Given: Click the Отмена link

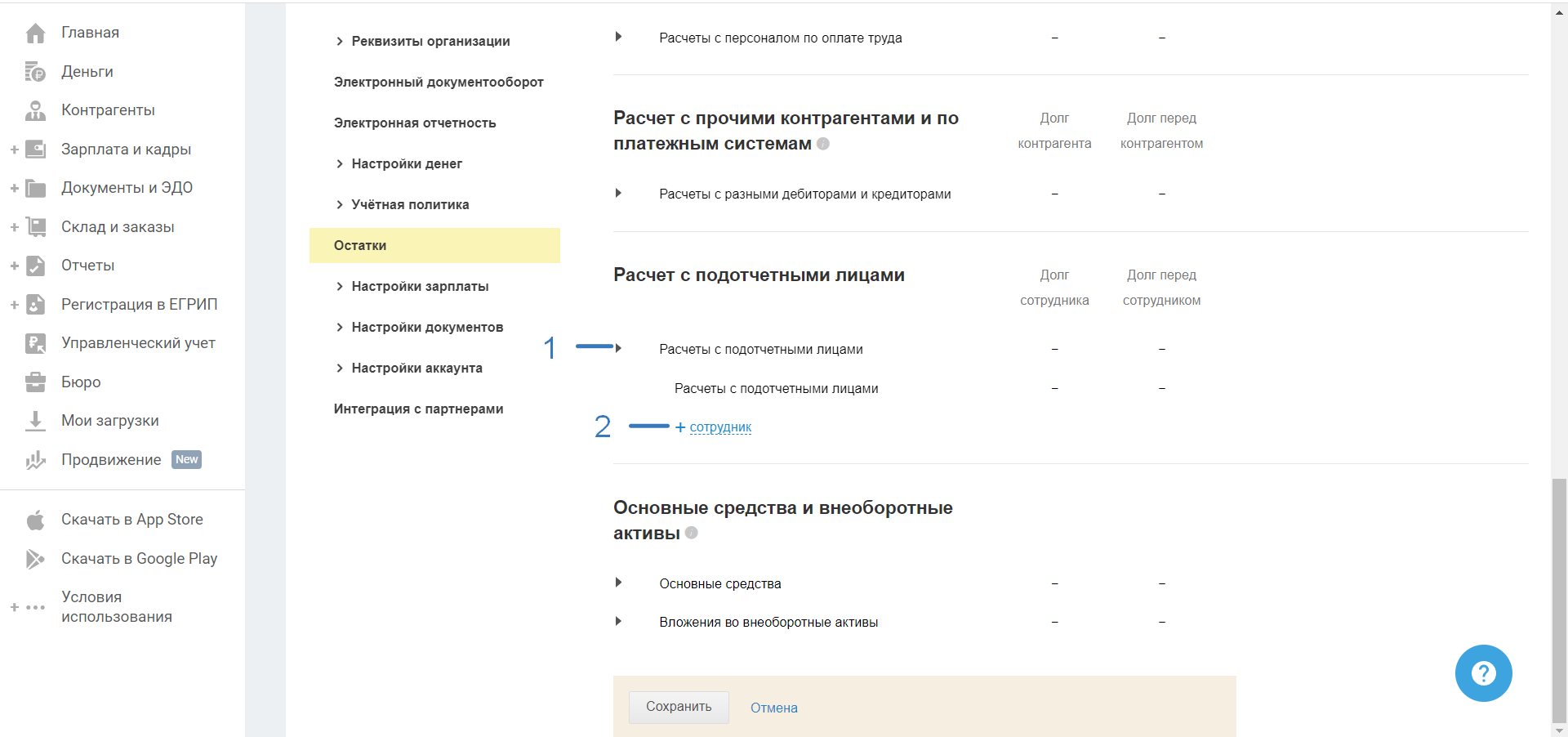Looking at the screenshot, I should pos(773,708).
